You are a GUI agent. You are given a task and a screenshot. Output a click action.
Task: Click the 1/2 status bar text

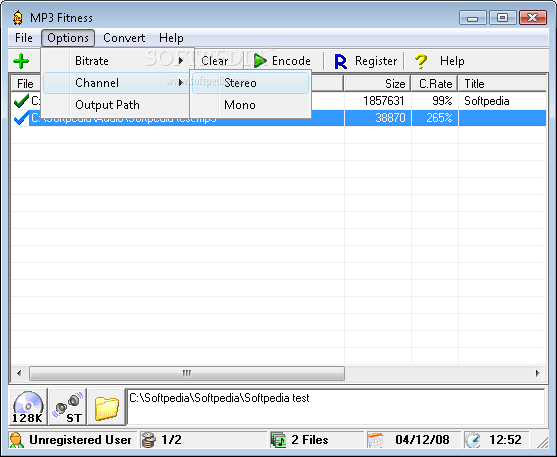point(171,440)
